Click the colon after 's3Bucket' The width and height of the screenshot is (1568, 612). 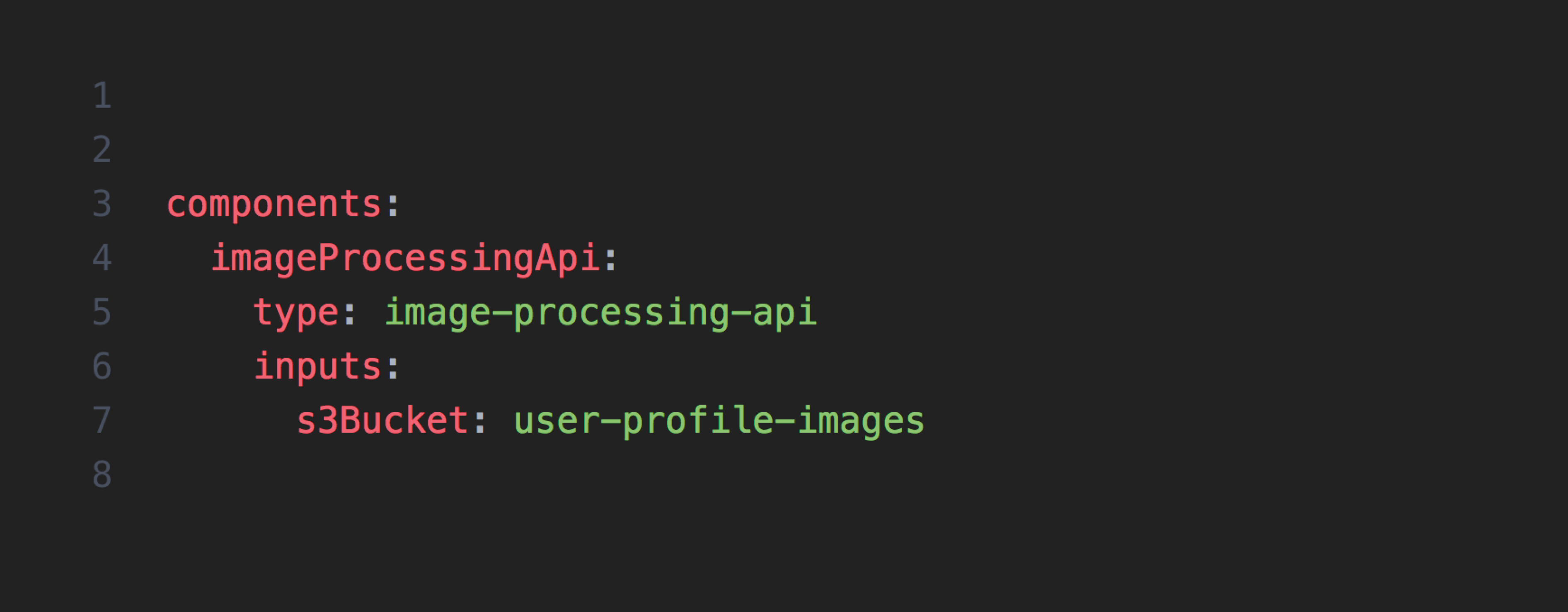pos(480,422)
